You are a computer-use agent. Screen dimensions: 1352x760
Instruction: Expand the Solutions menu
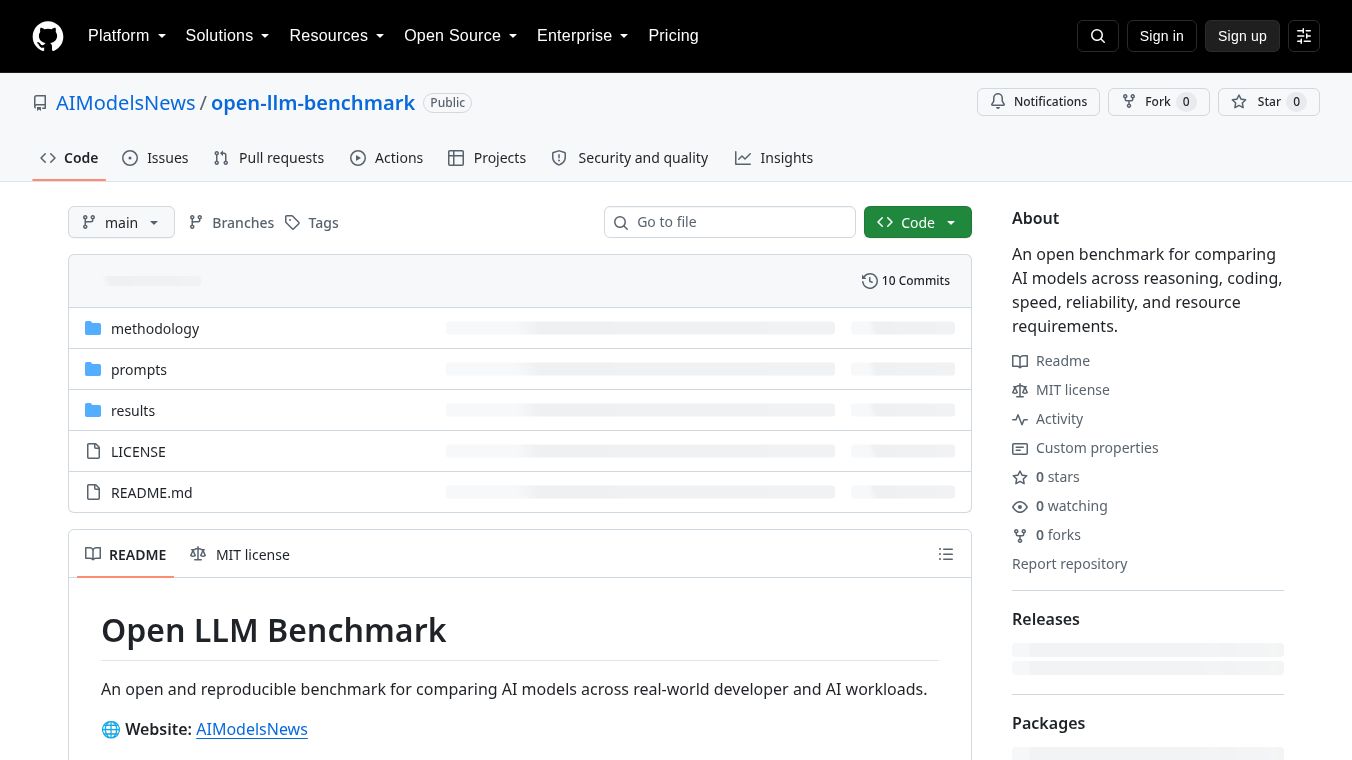pyautogui.click(x=228, y=36)
